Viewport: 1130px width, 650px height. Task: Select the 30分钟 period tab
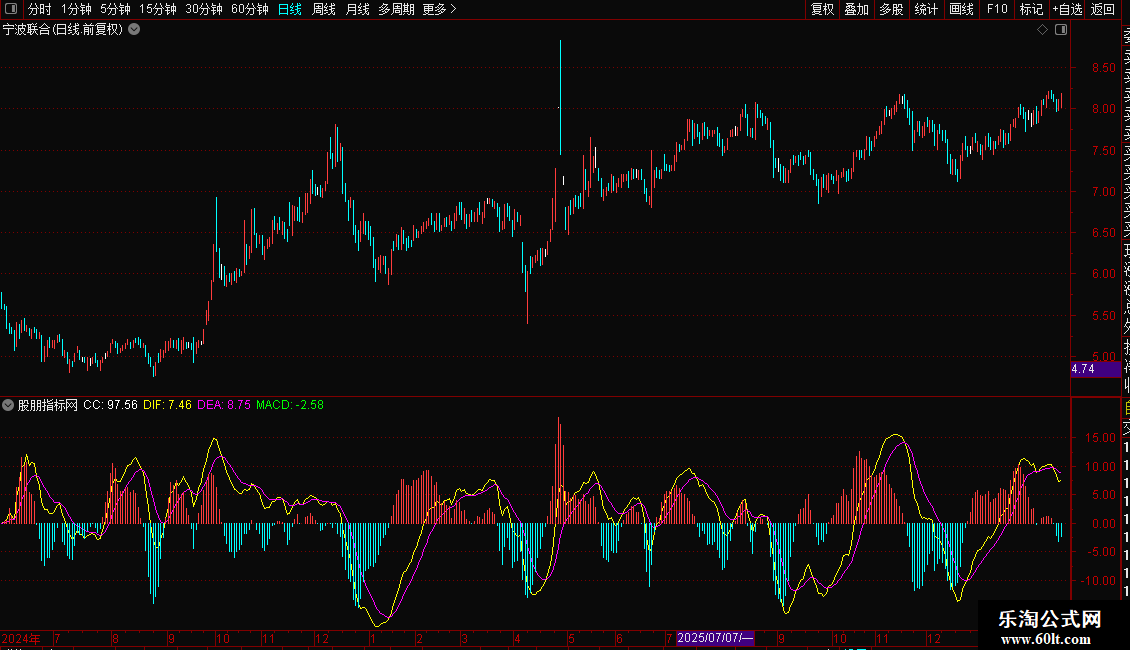pyautogui.click(x=204, y=9)
